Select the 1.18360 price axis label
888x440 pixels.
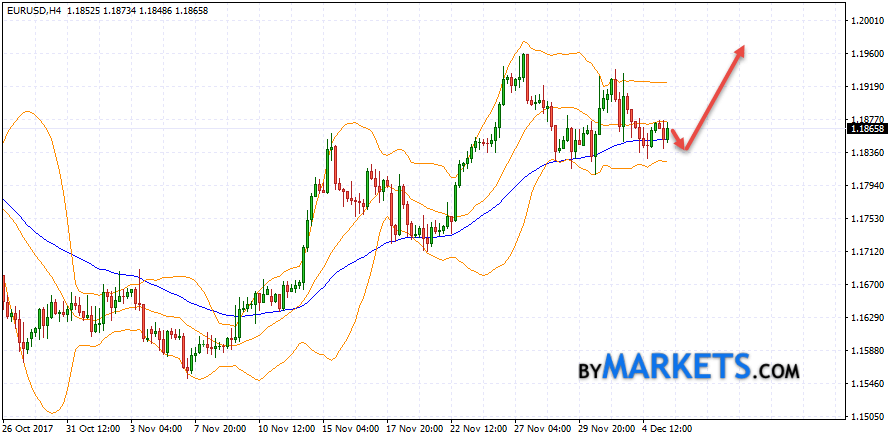click(866, 153)
